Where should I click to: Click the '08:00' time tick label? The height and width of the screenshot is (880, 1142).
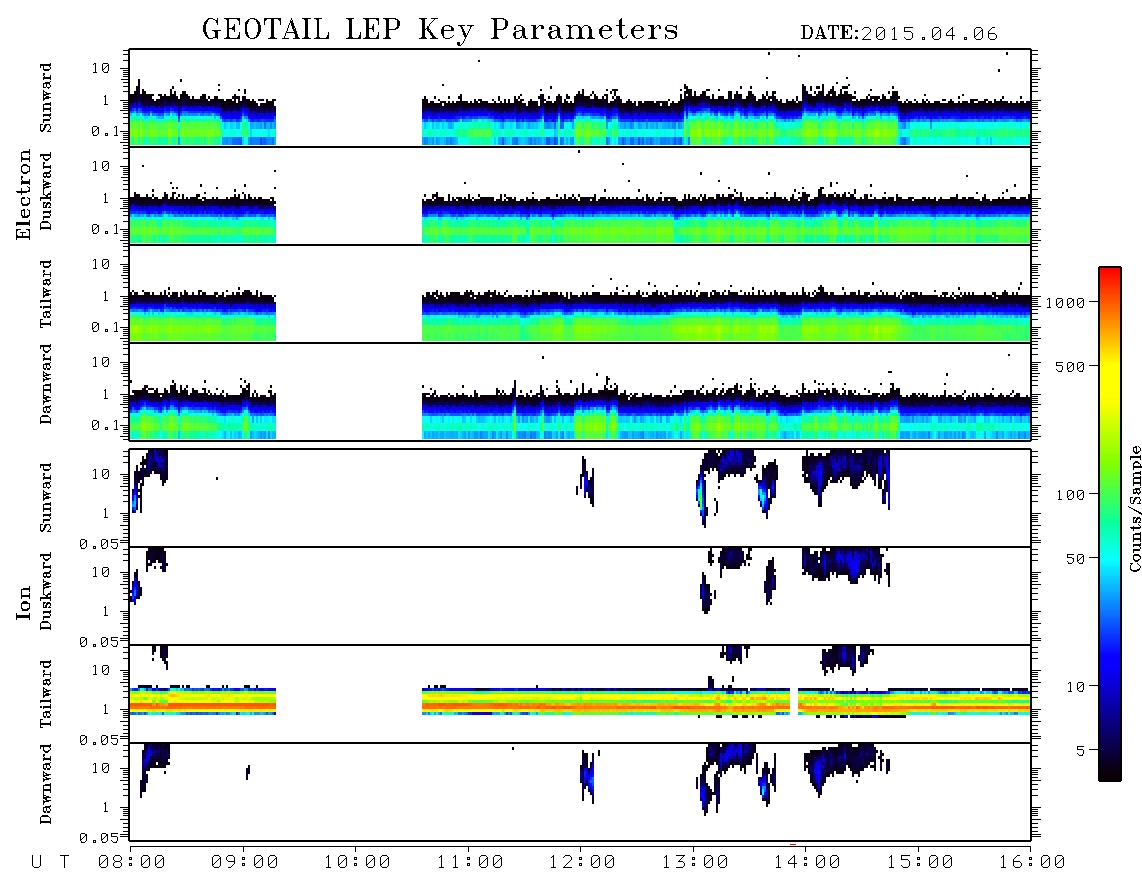point(132,863)
